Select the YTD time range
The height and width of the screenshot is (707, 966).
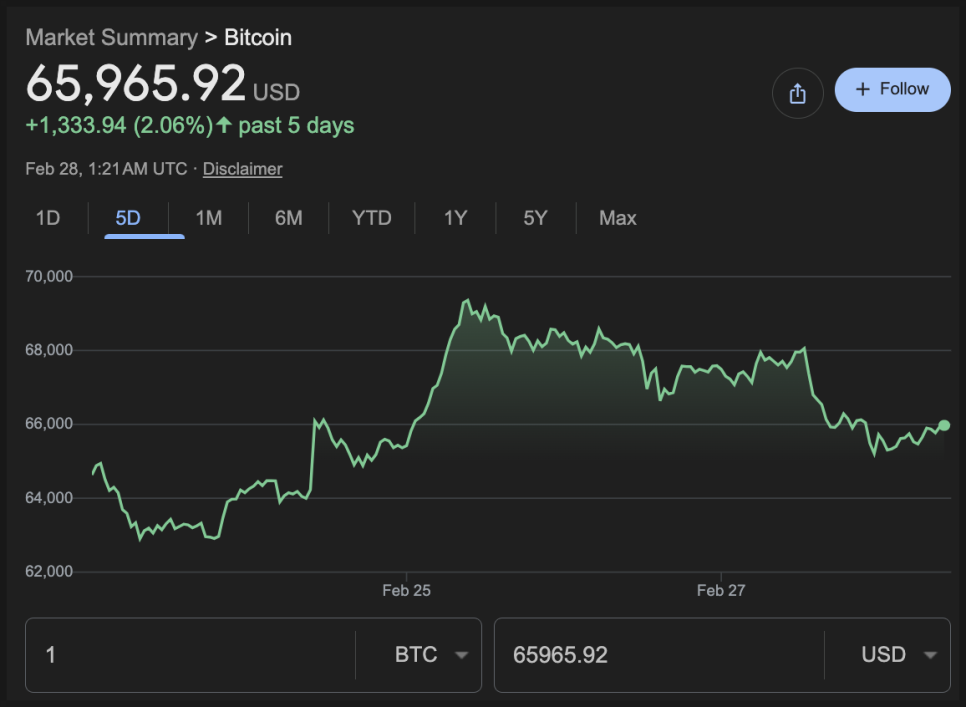[x=372, y=218]
